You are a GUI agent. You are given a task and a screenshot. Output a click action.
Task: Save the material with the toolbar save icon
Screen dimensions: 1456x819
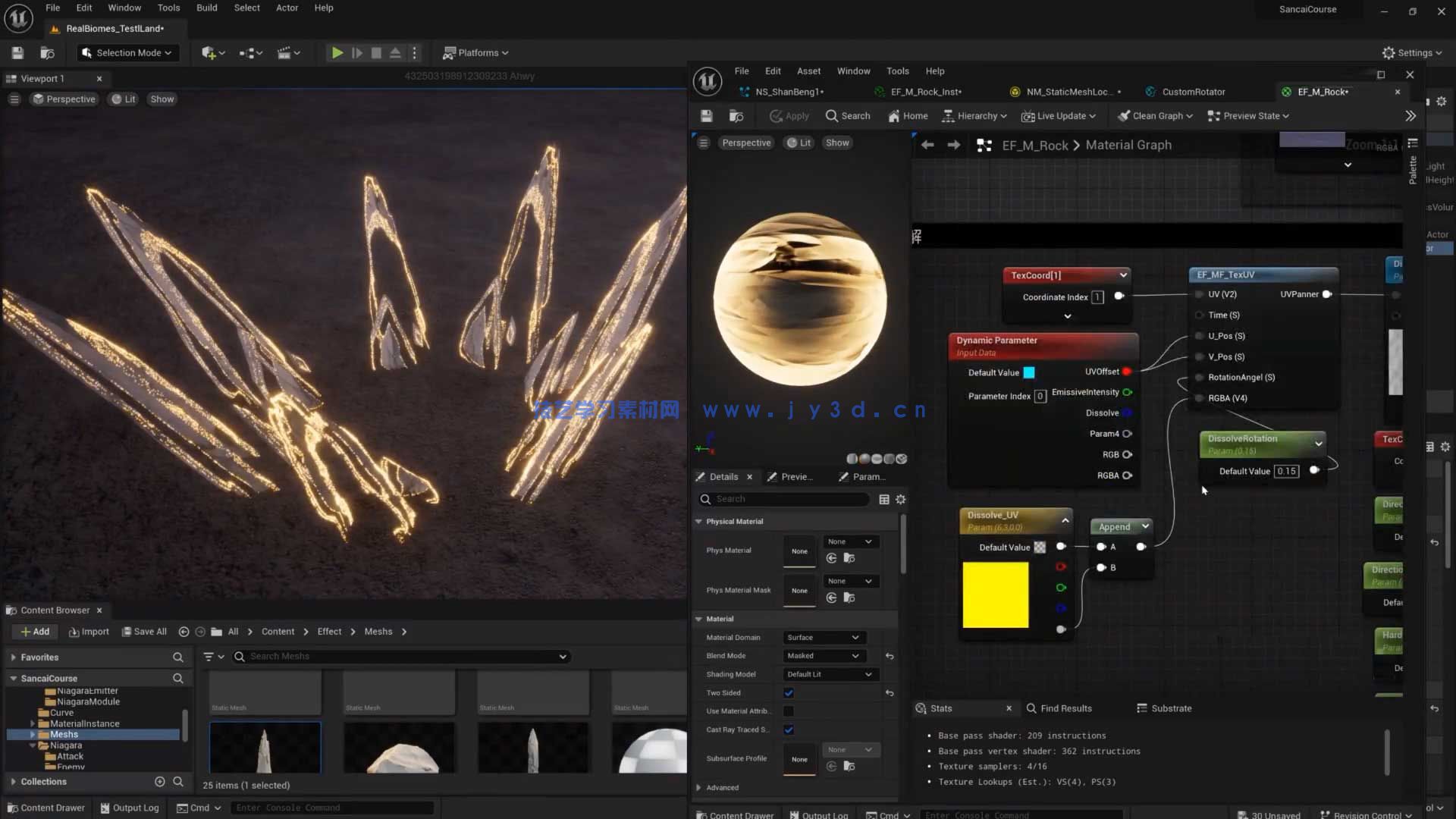point(707,116)
